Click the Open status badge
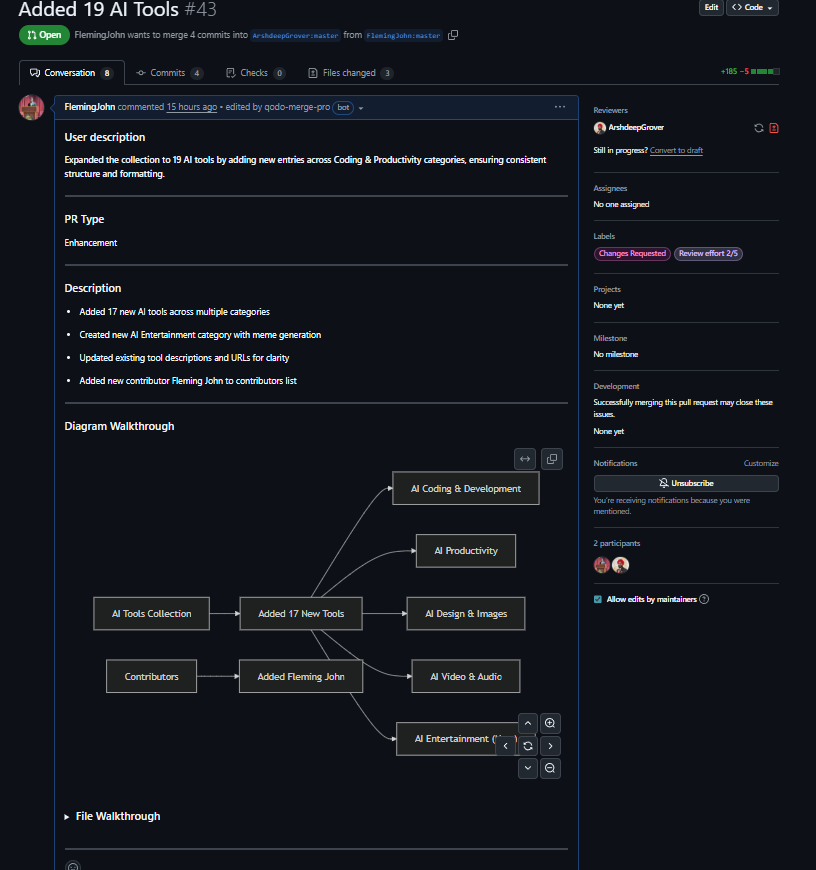The width and height of the screenshot is (816, 870). pyautogui.click(x=44, y=35)
